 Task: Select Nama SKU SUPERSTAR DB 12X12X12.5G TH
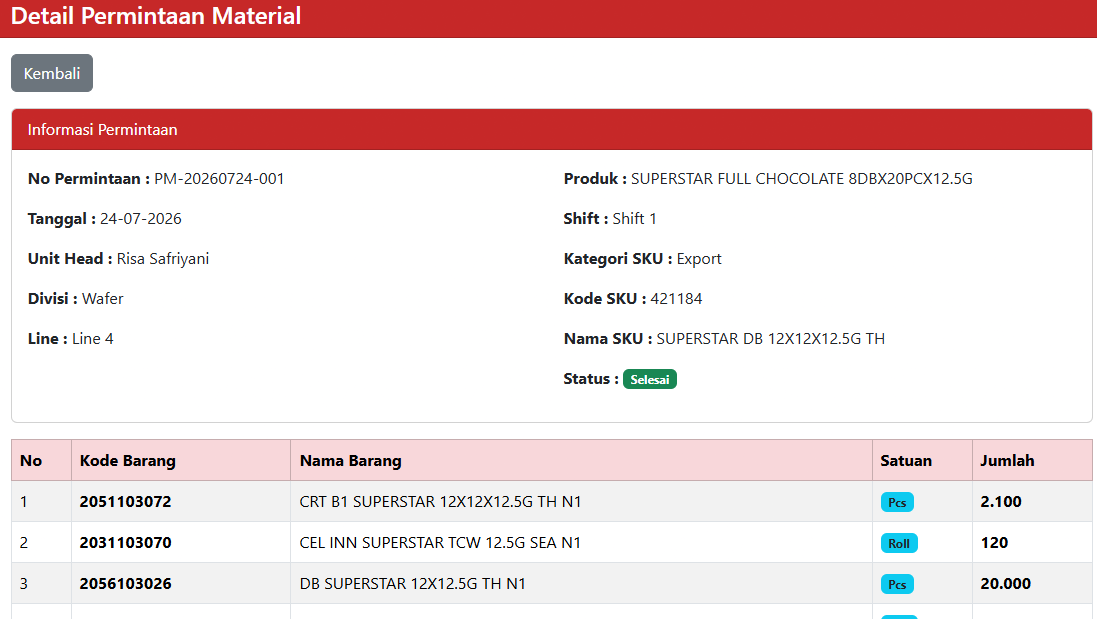(x=770, y=339)
